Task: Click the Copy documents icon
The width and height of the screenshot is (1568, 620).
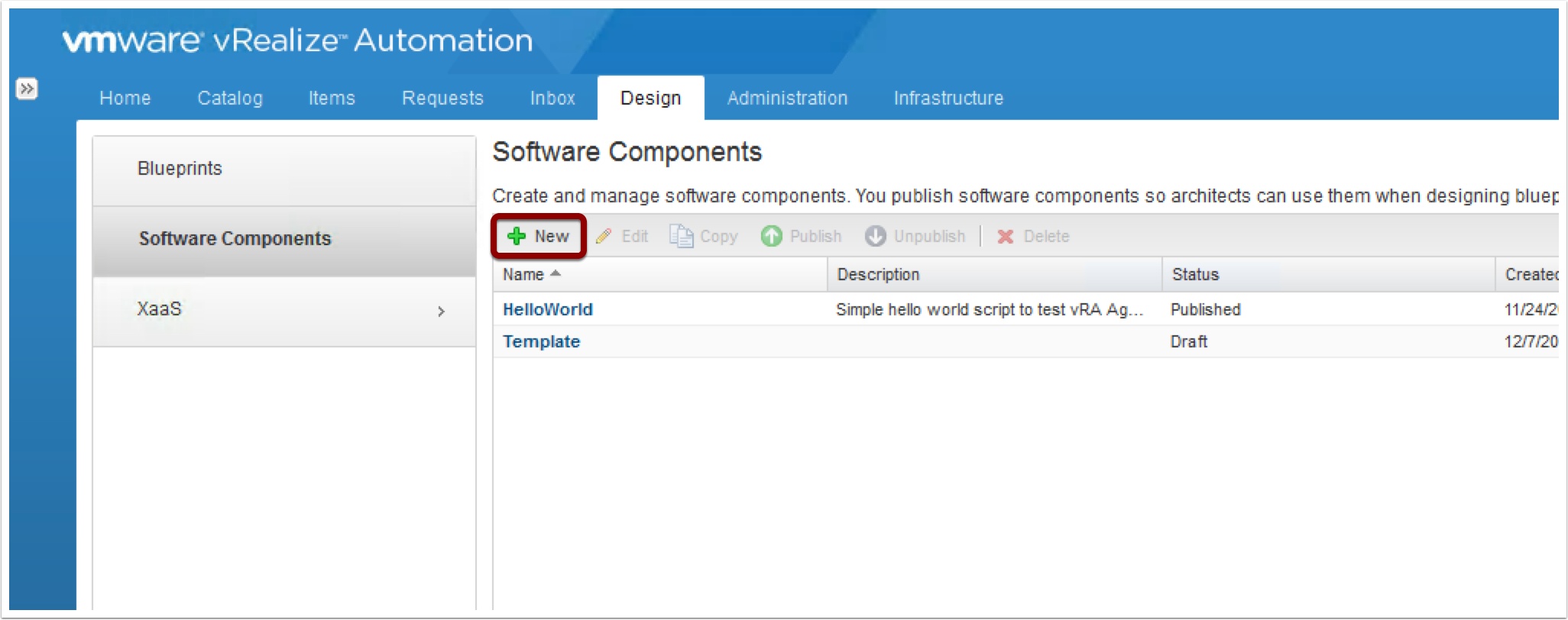Action: tap(680, 236)
